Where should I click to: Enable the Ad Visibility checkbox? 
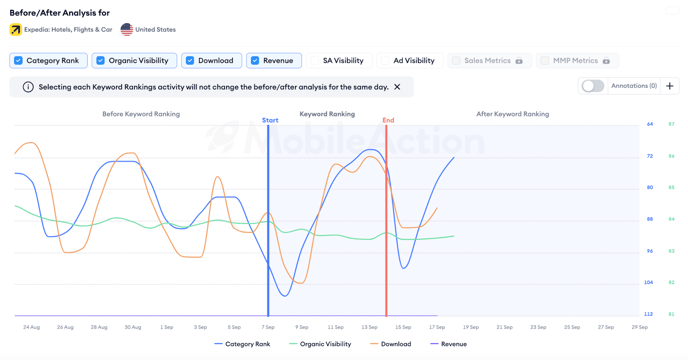[x=385, y=61]
